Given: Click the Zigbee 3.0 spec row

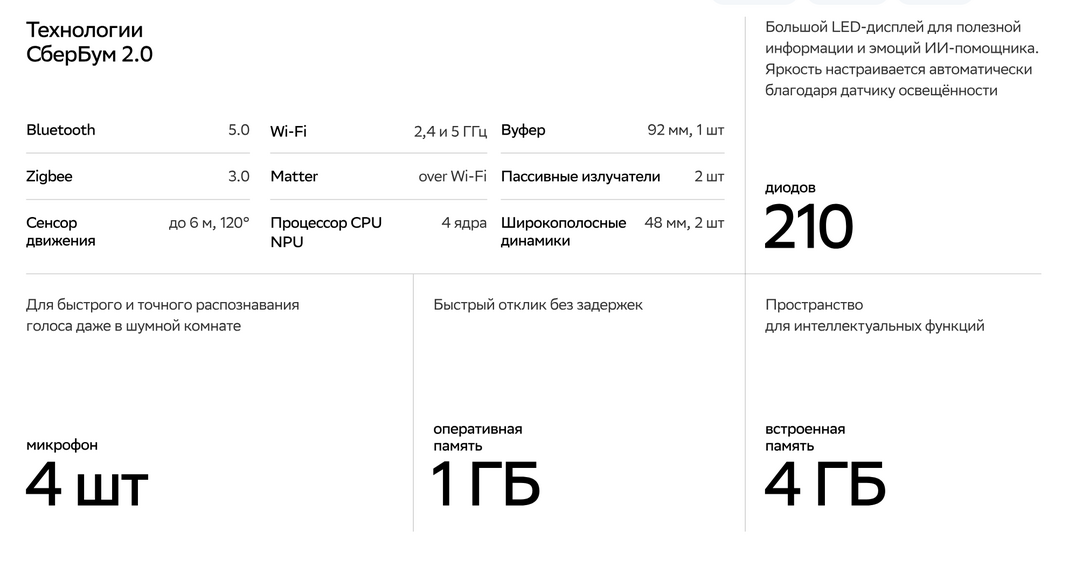Looking at the screenshot, I should pos(138,177).
